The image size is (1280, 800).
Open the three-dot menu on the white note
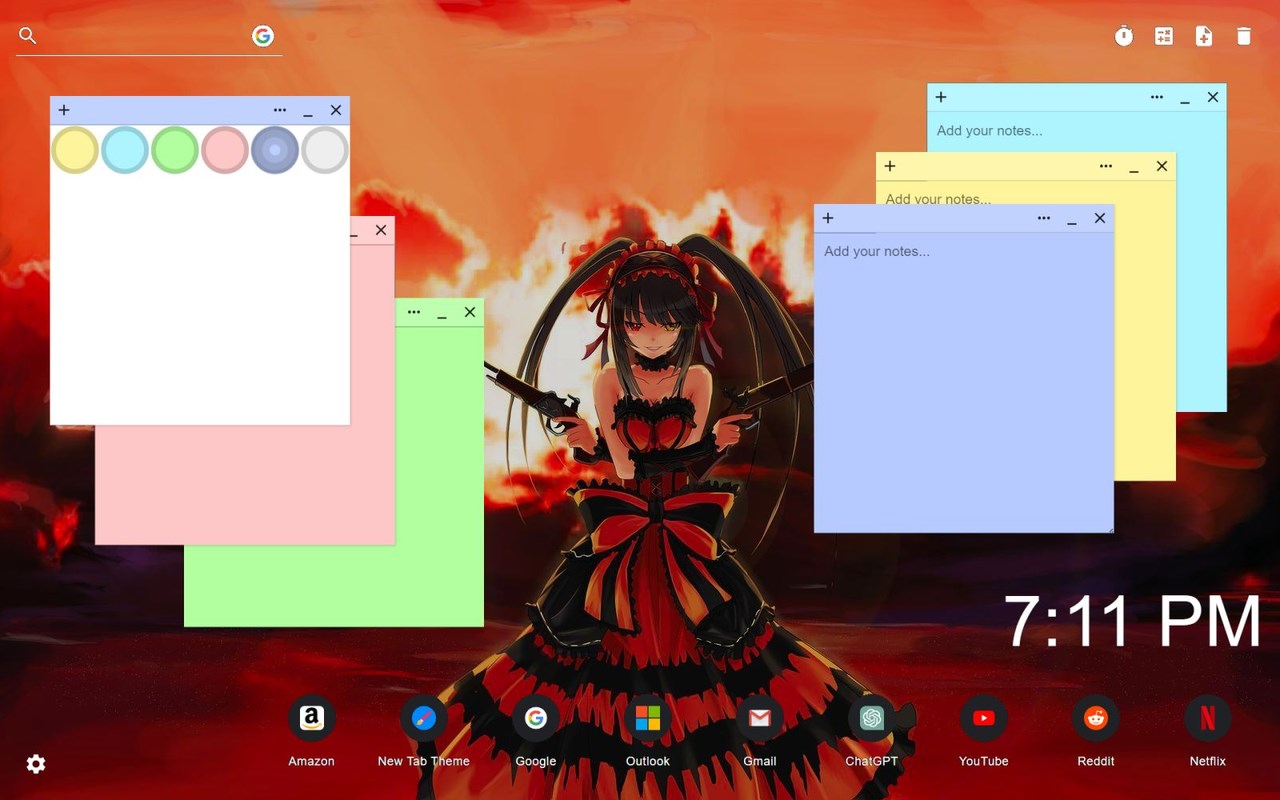coord(280,110)
